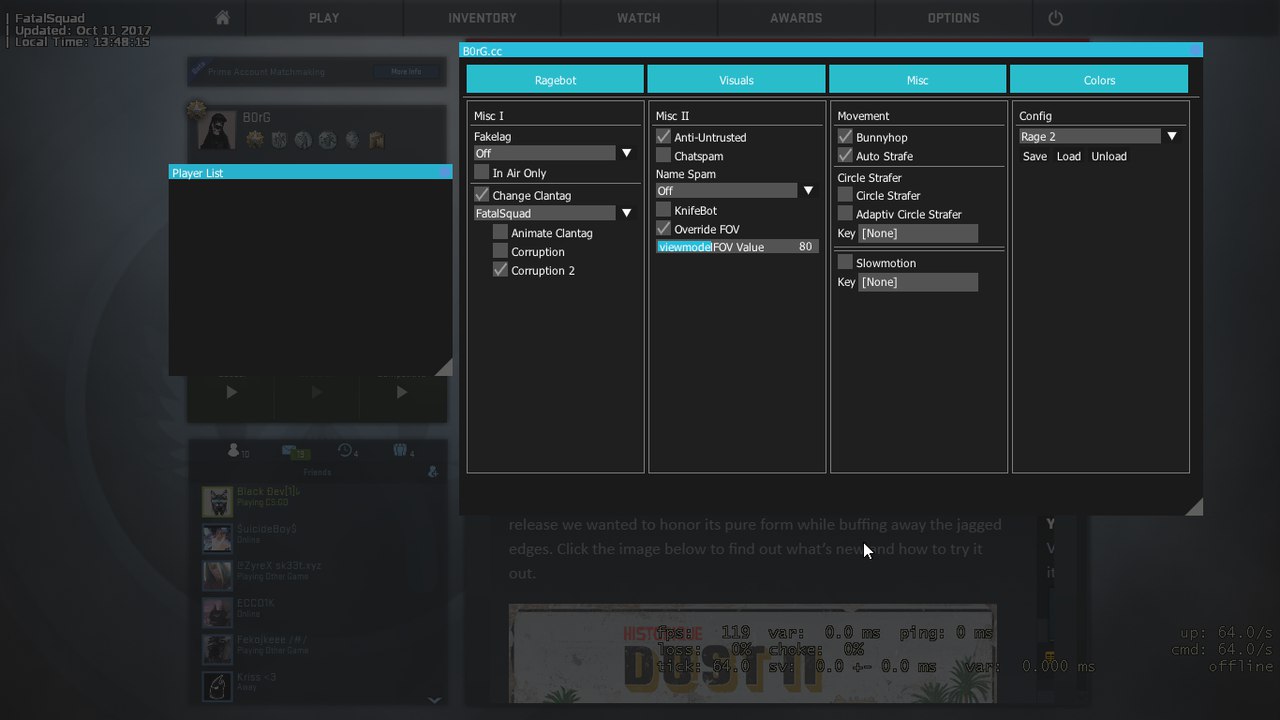The width and height of the screenshot is (1280, 720).
Task: Enable the KnifeBot checkbox
Action: (663, 210)
